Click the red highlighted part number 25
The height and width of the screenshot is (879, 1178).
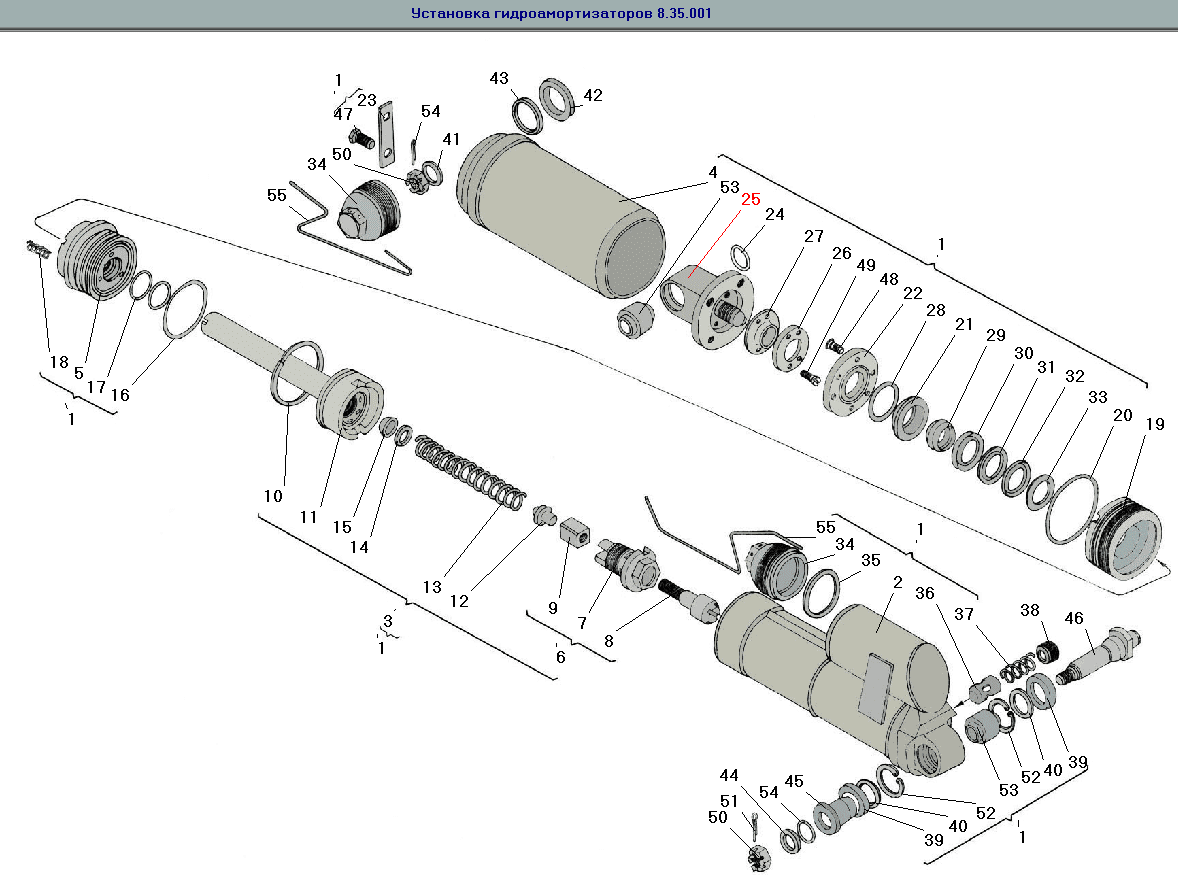[750, 199]
